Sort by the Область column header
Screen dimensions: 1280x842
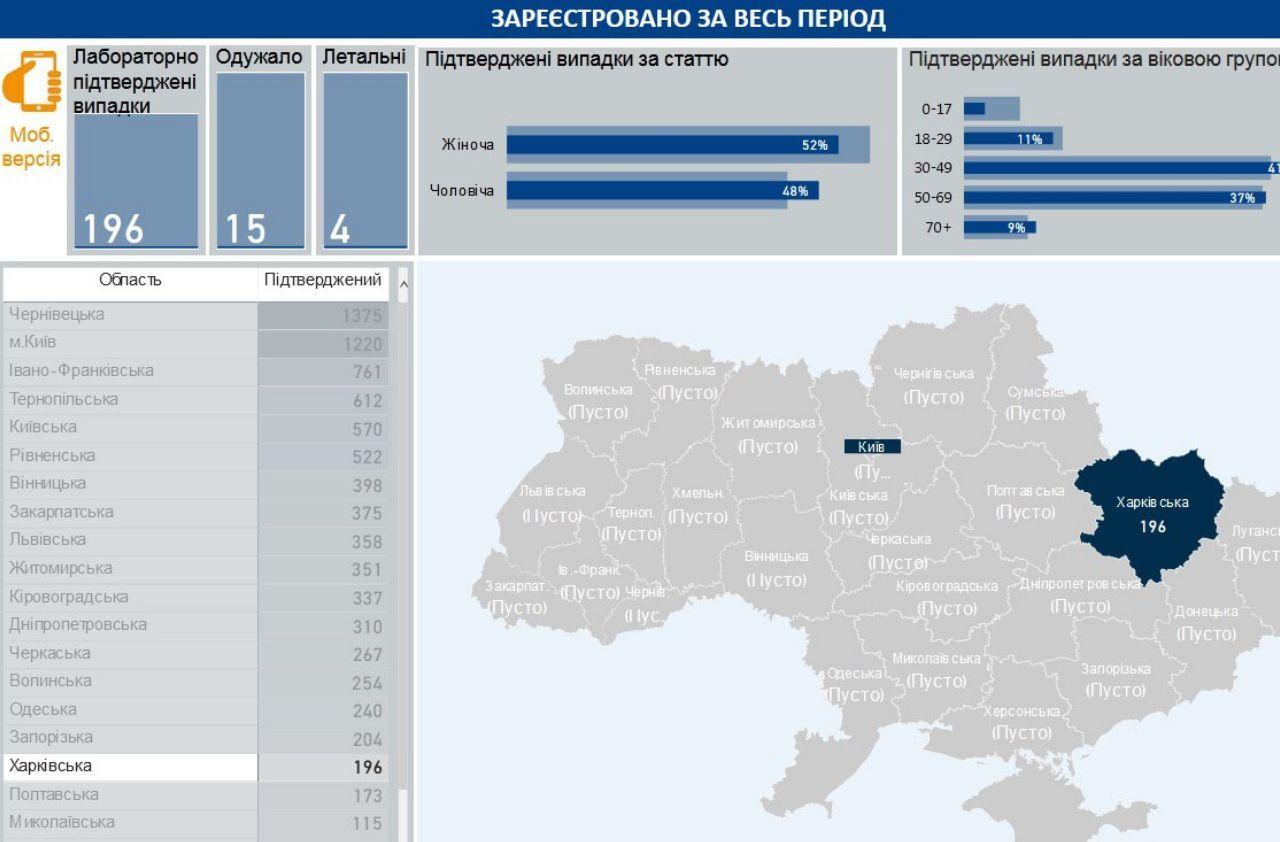click(130, 280)
